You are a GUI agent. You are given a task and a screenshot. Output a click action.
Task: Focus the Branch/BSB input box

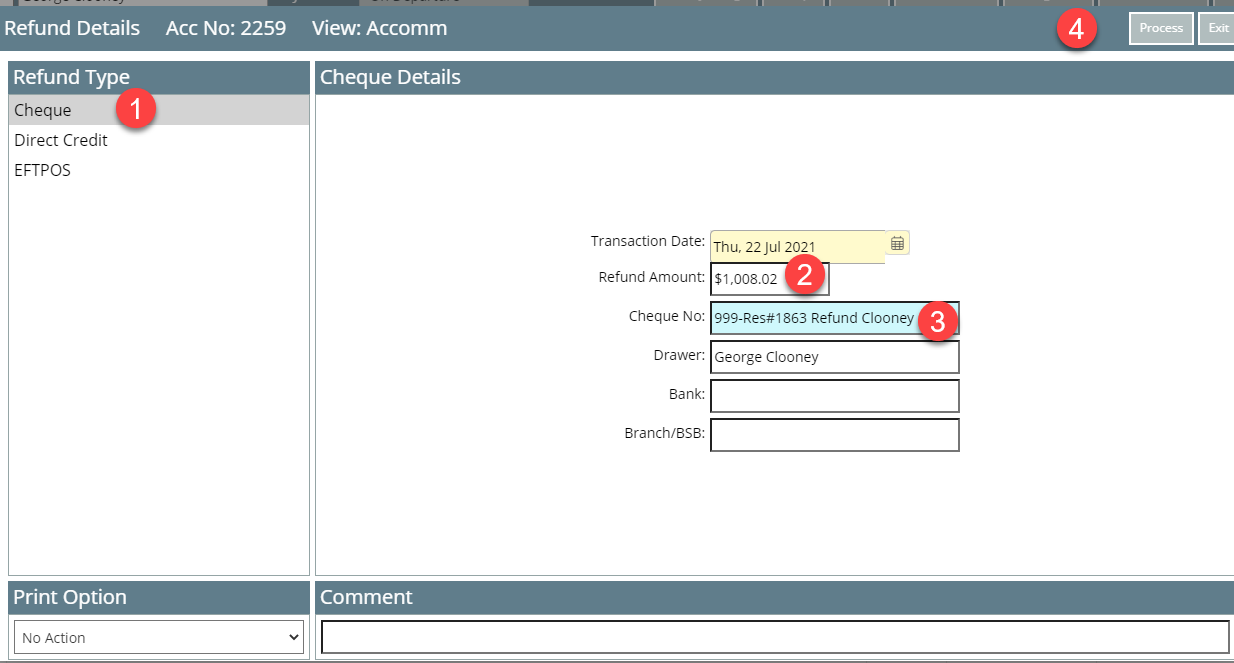(x=834, y=435)
